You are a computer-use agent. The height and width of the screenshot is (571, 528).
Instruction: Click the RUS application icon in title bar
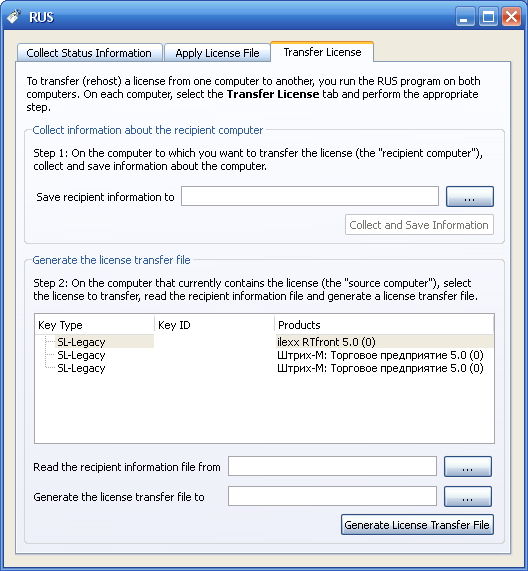click(x=14, y=16)
